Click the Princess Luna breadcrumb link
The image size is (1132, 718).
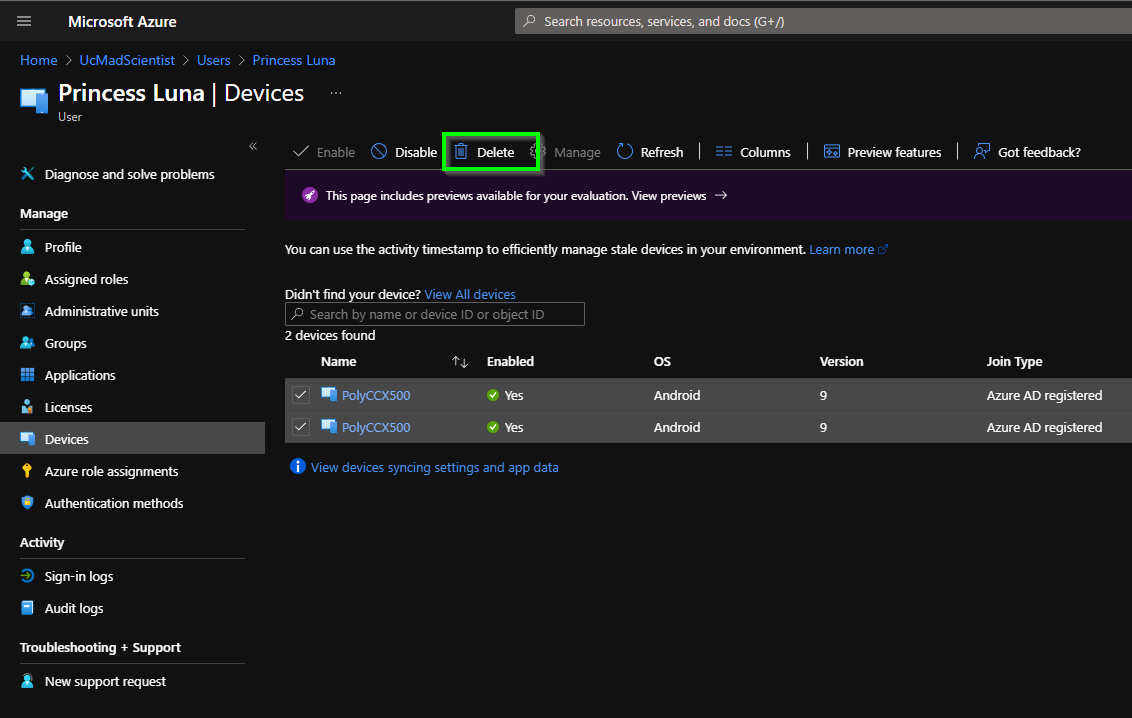(294, 60)
